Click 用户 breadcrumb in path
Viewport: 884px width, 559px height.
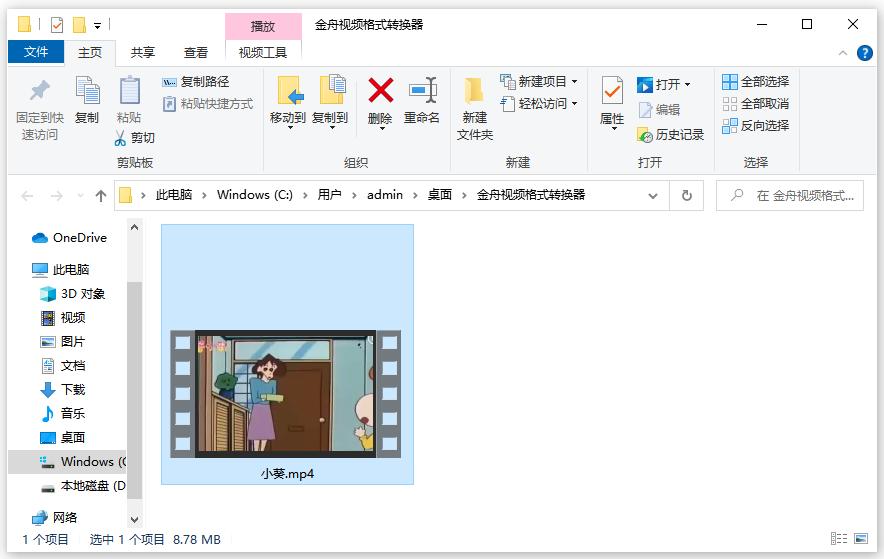coord(329,195)
